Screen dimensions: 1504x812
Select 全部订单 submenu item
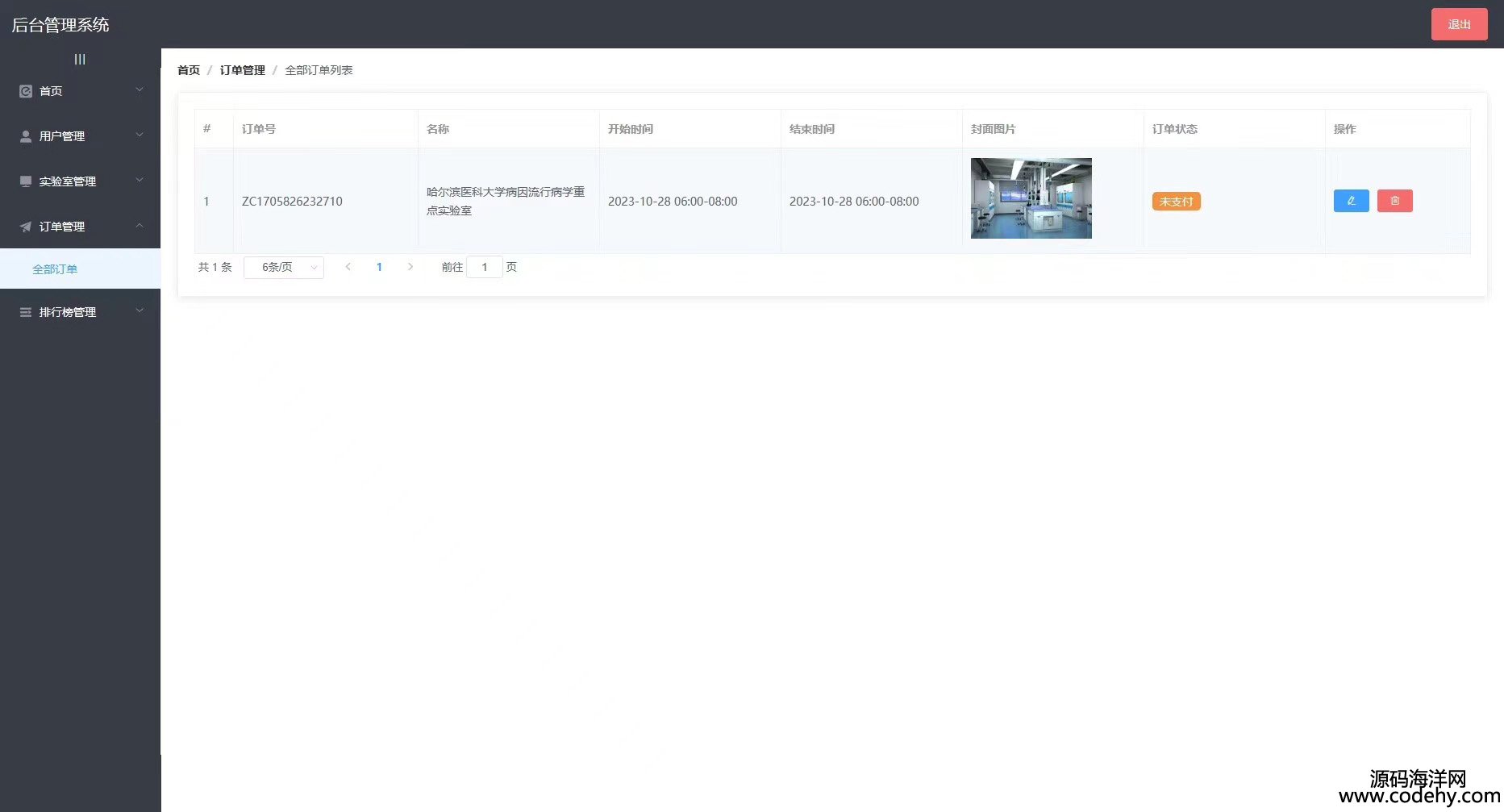pyautogui.click(x=81, y=269)
